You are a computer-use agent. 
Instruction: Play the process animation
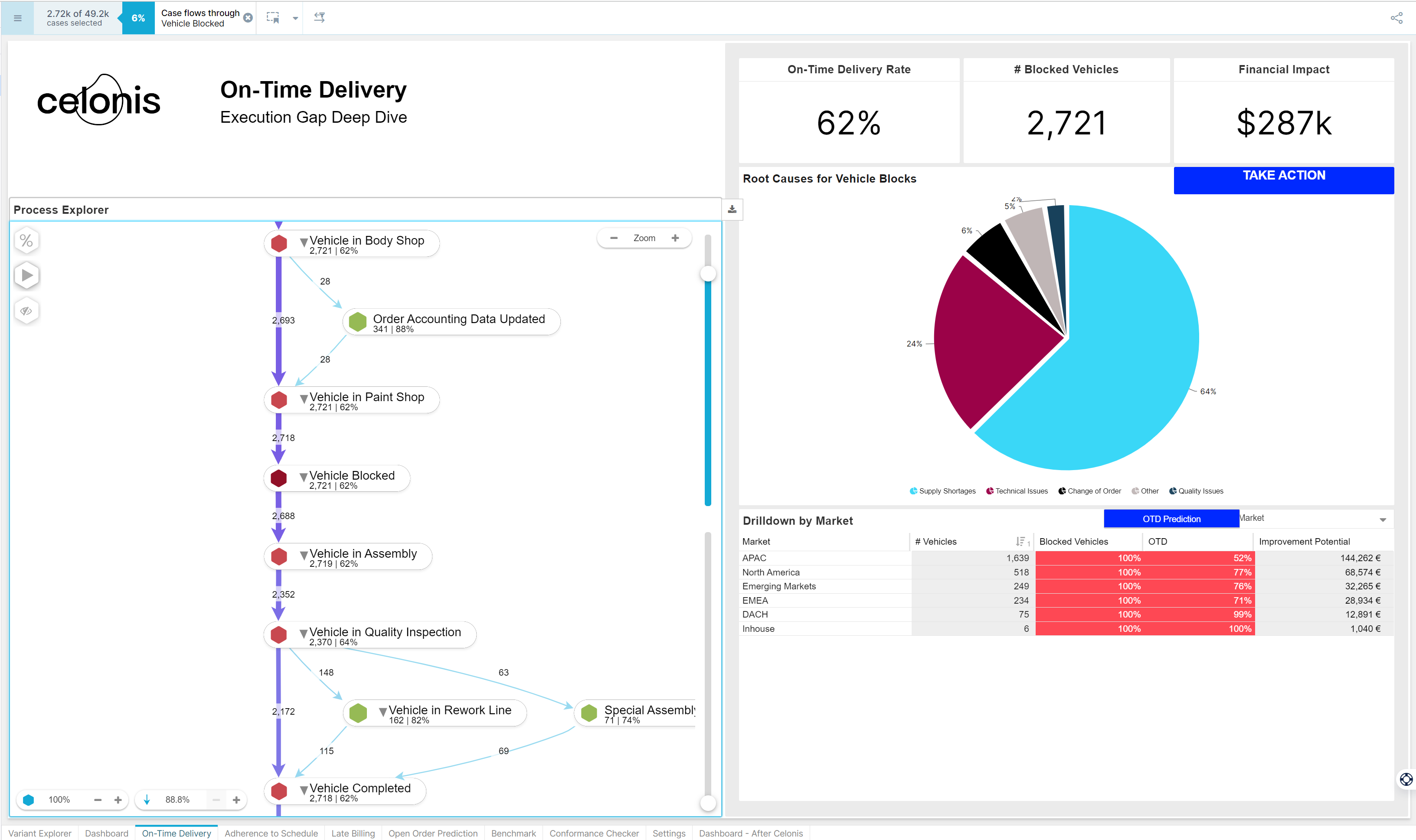click(x=26, y=276)
